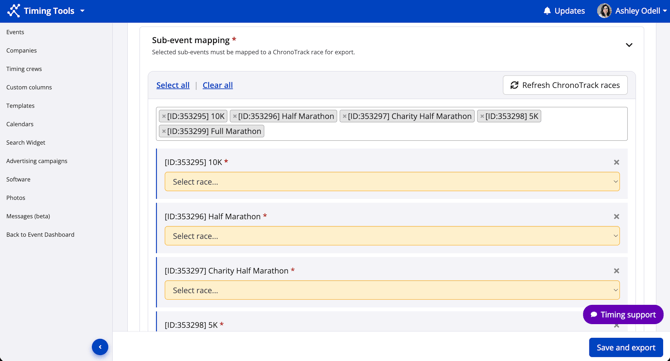Click Clear all link
The image size is (670, 361).
pos(217,85)
